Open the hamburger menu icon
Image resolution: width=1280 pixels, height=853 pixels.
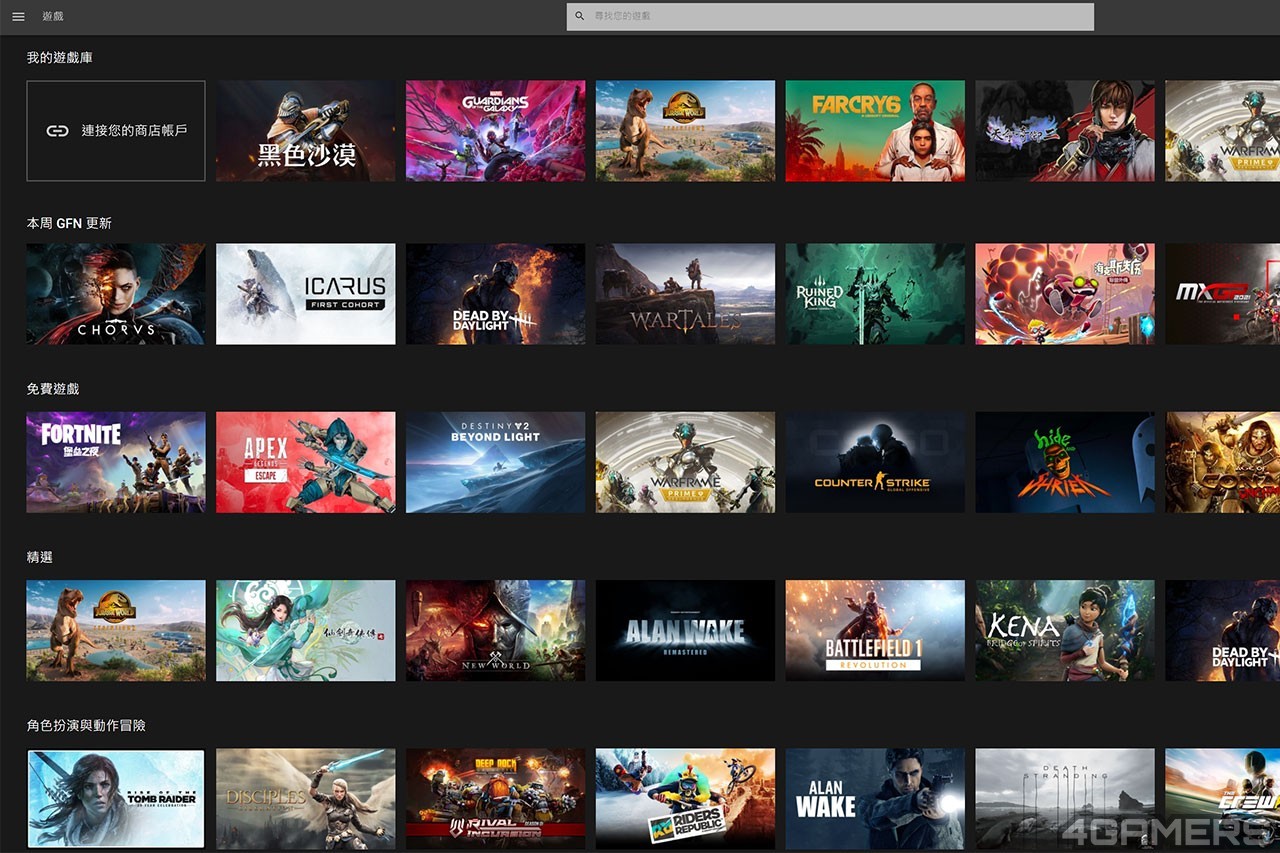[18, 17]
